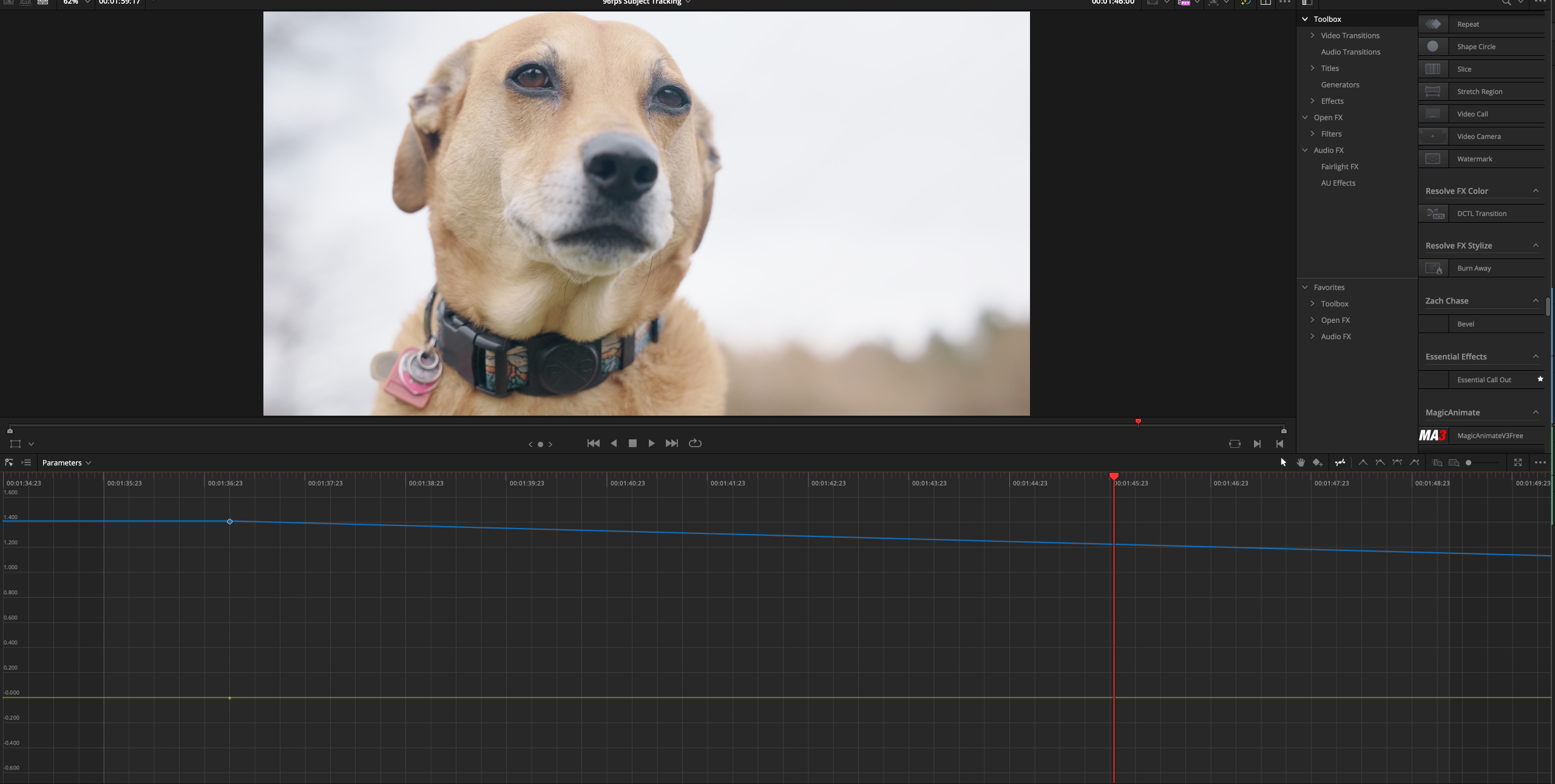
Task: Apply ease-in curve interpolation
Action: (1380, 462)
